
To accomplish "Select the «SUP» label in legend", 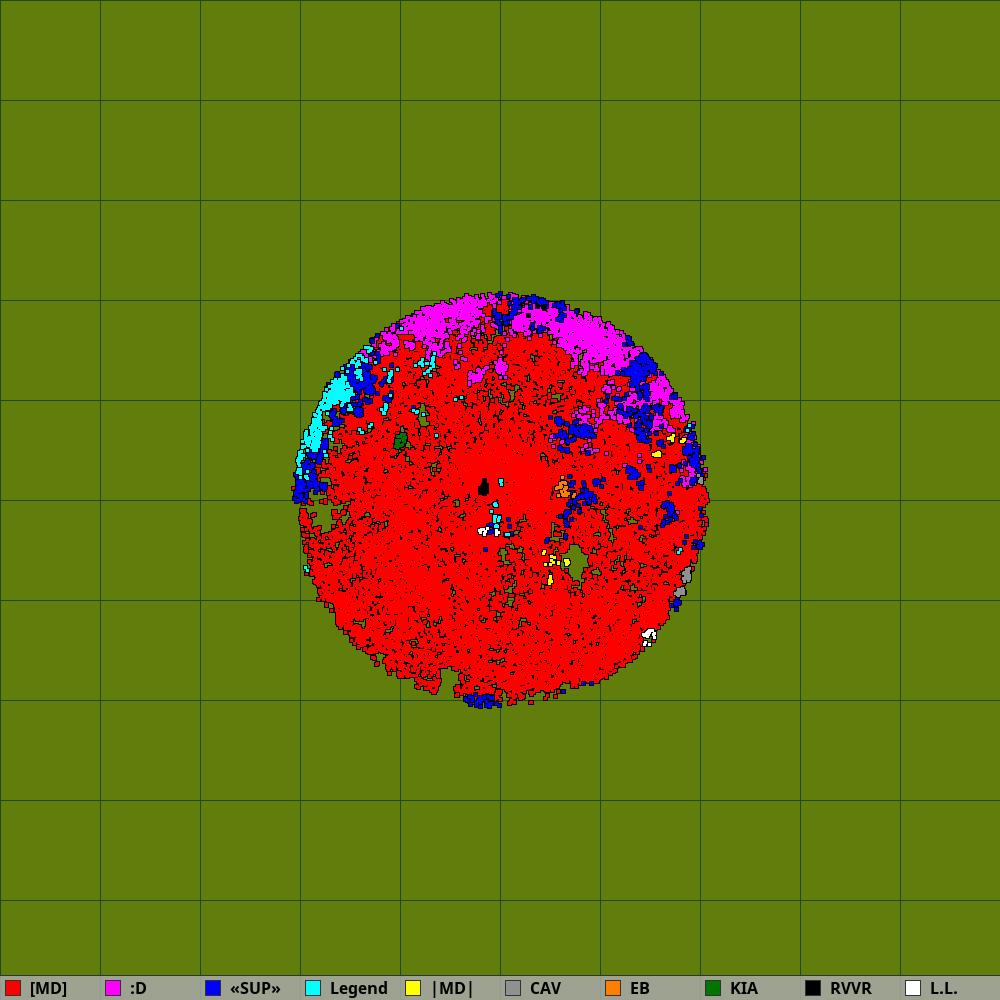I will point(255,988).
